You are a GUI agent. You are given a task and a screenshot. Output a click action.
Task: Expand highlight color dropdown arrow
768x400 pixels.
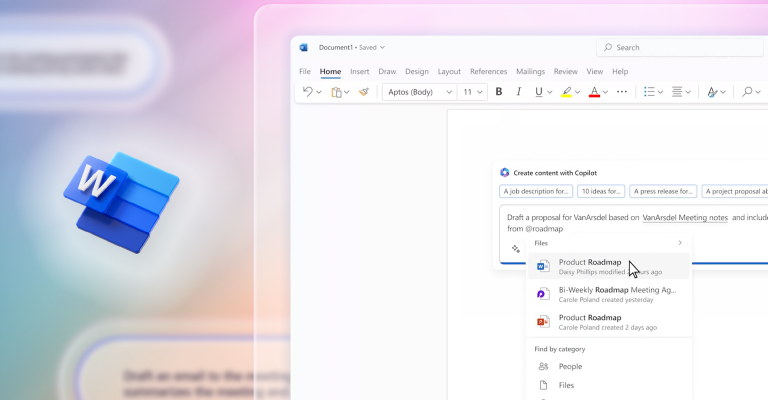point(577,92)
